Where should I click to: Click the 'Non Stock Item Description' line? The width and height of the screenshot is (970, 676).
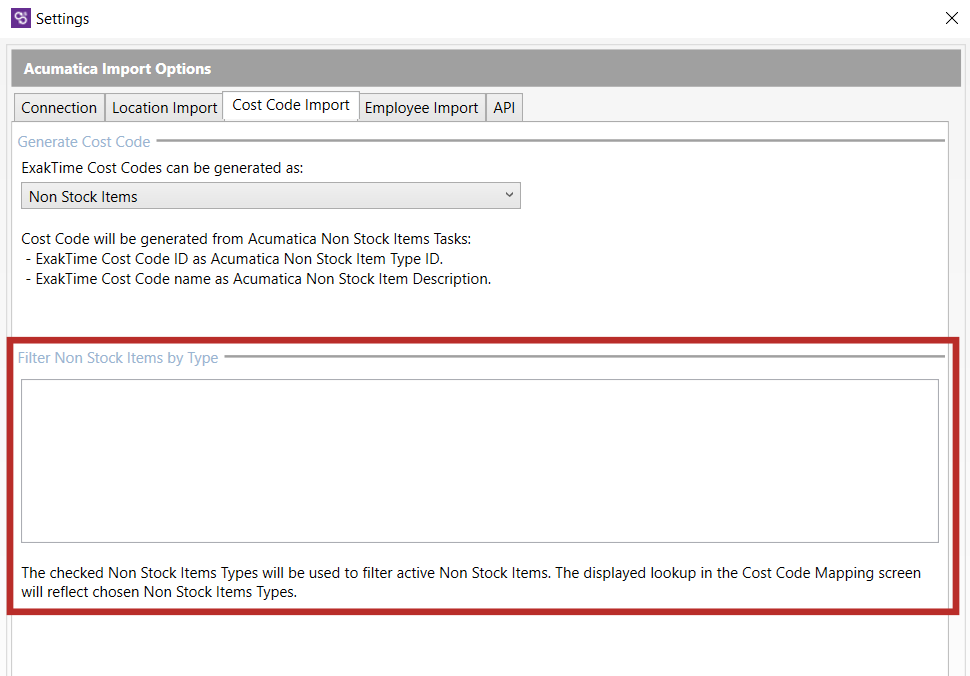pos(259,279)
